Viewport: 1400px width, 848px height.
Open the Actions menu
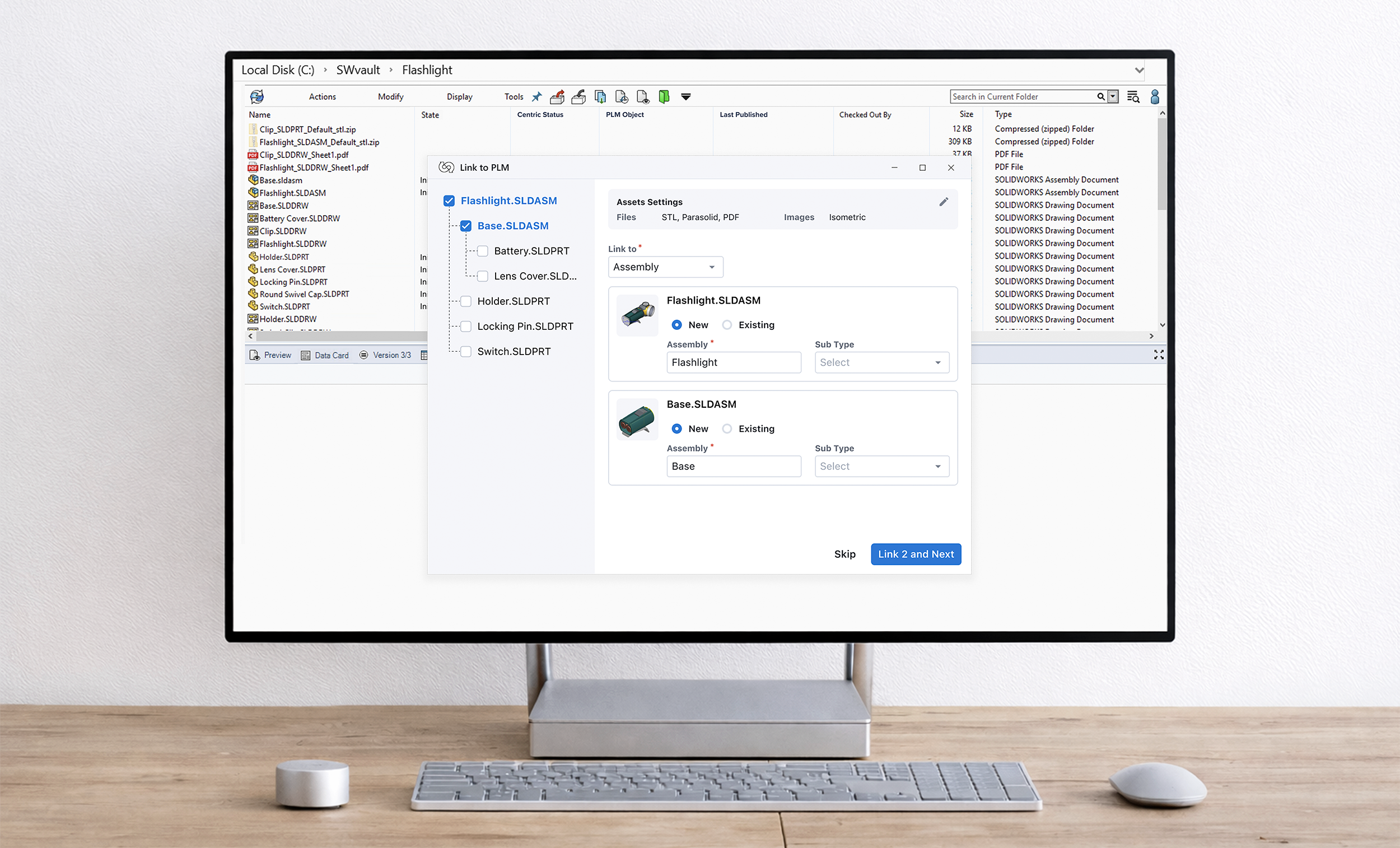point(322,97)
